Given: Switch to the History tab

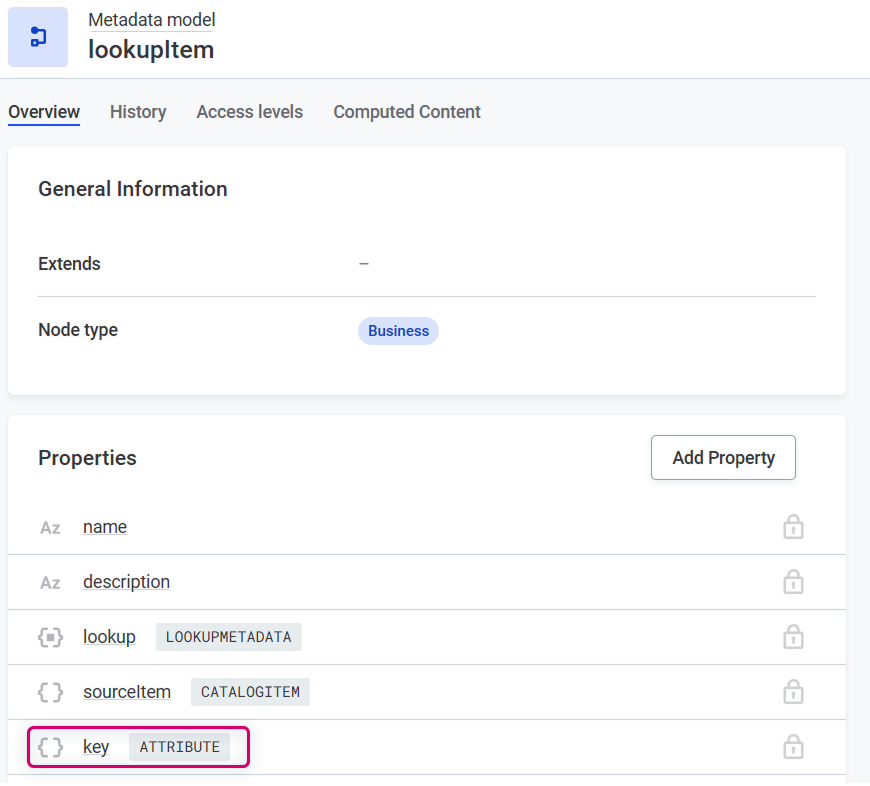Looking at the screenshot, I should click(138, 112).
